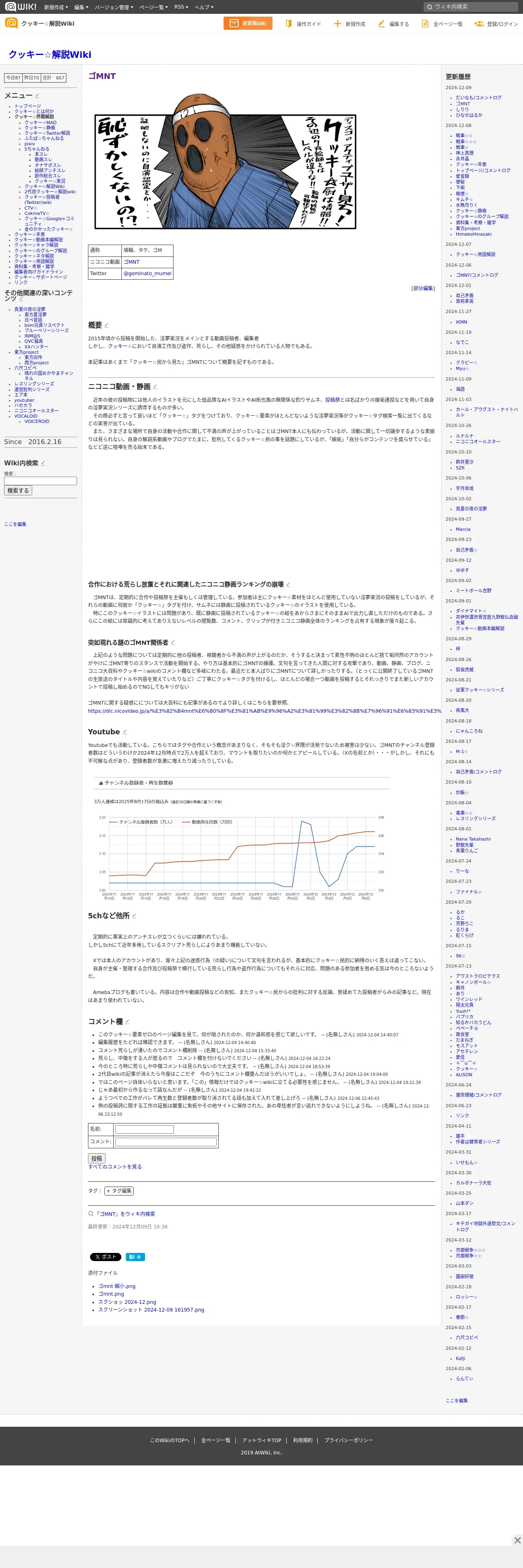
Task: Click the 検索する button in sidebar
Action: coord(18,491)
